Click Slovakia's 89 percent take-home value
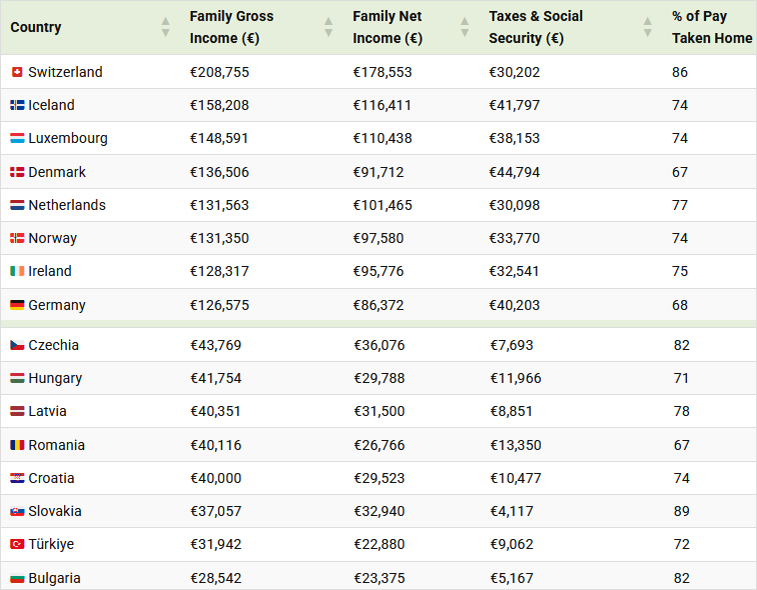The image size is (757, 590). point(681,511)
